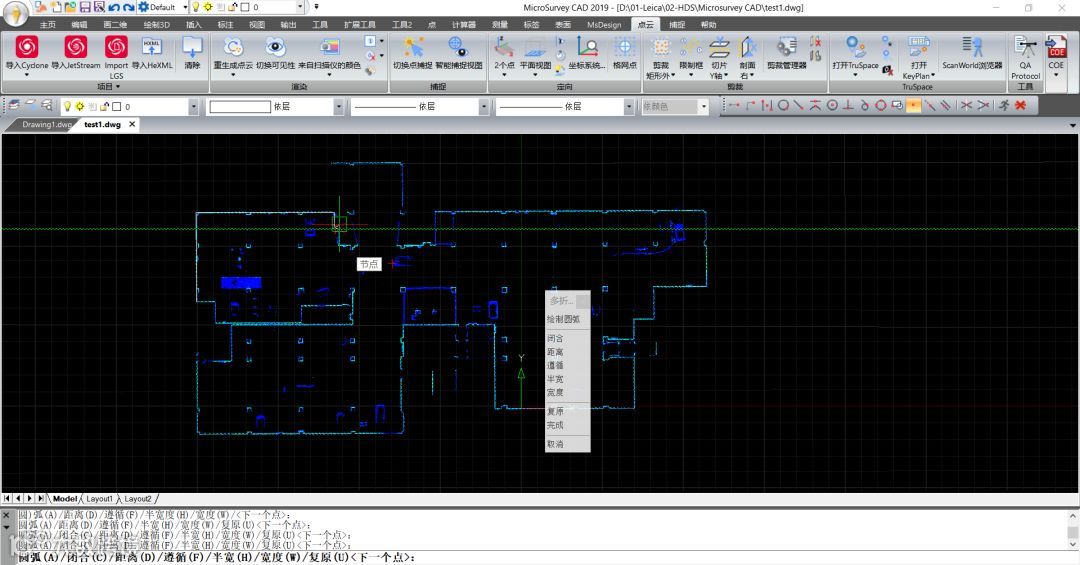Close the test1.dwg document tab
This screenshot has width=1080, height=565.
pos(132,125)
